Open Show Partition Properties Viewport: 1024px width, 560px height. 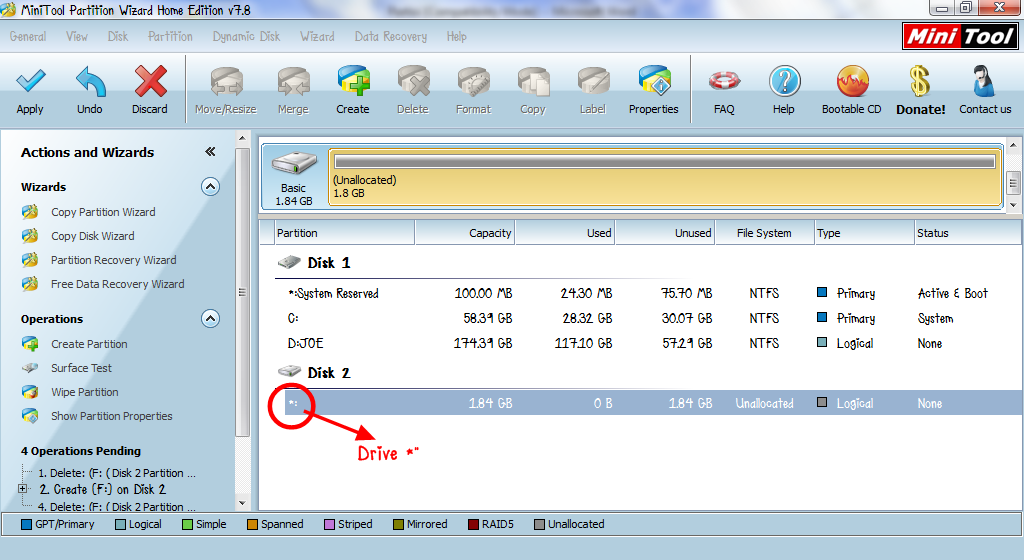112,416
